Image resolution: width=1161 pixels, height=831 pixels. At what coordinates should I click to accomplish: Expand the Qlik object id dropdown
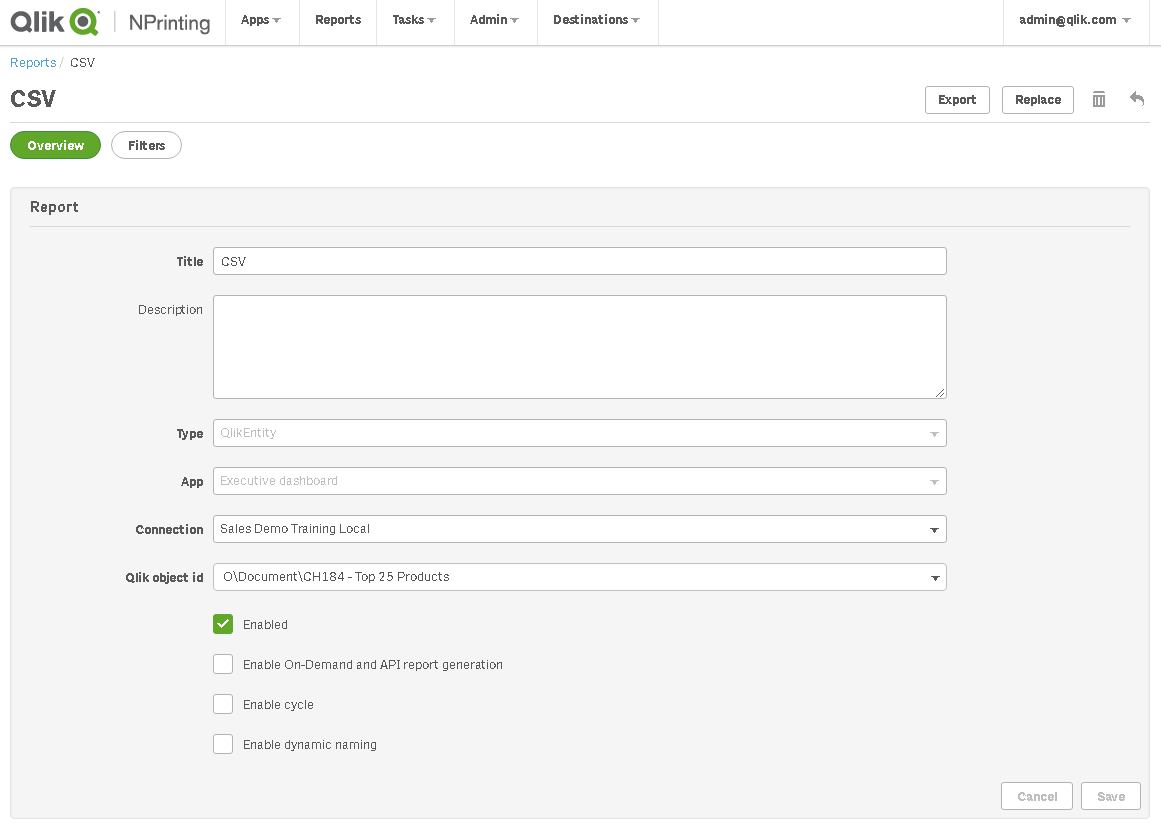(579, 577)
